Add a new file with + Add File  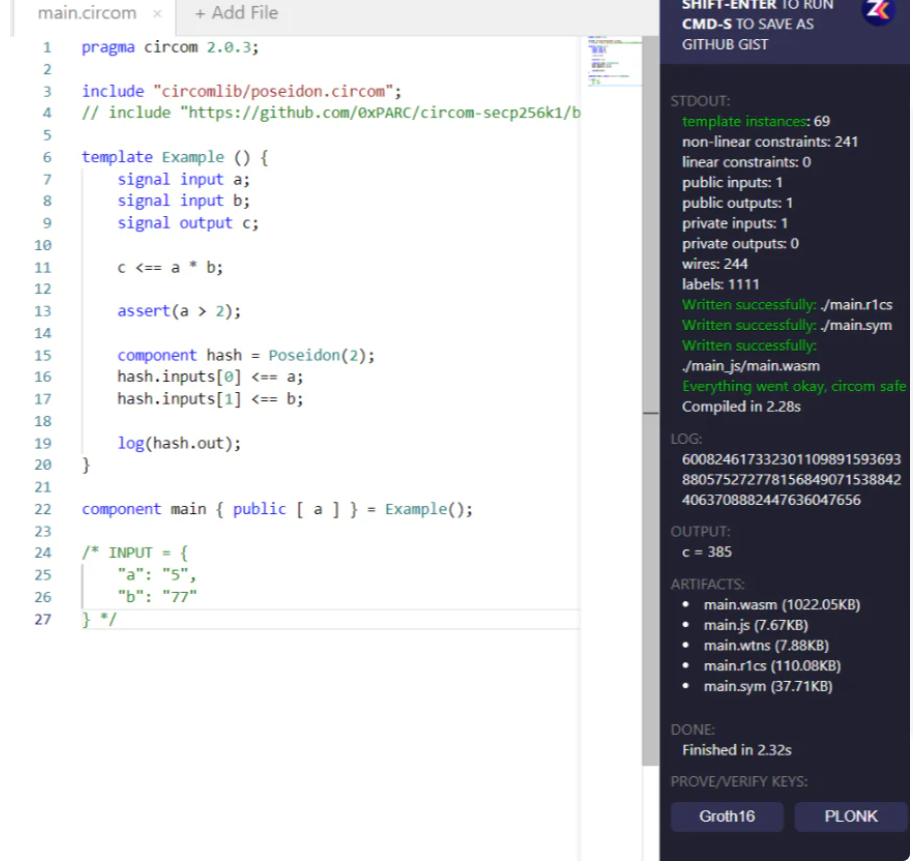[236, 14]
